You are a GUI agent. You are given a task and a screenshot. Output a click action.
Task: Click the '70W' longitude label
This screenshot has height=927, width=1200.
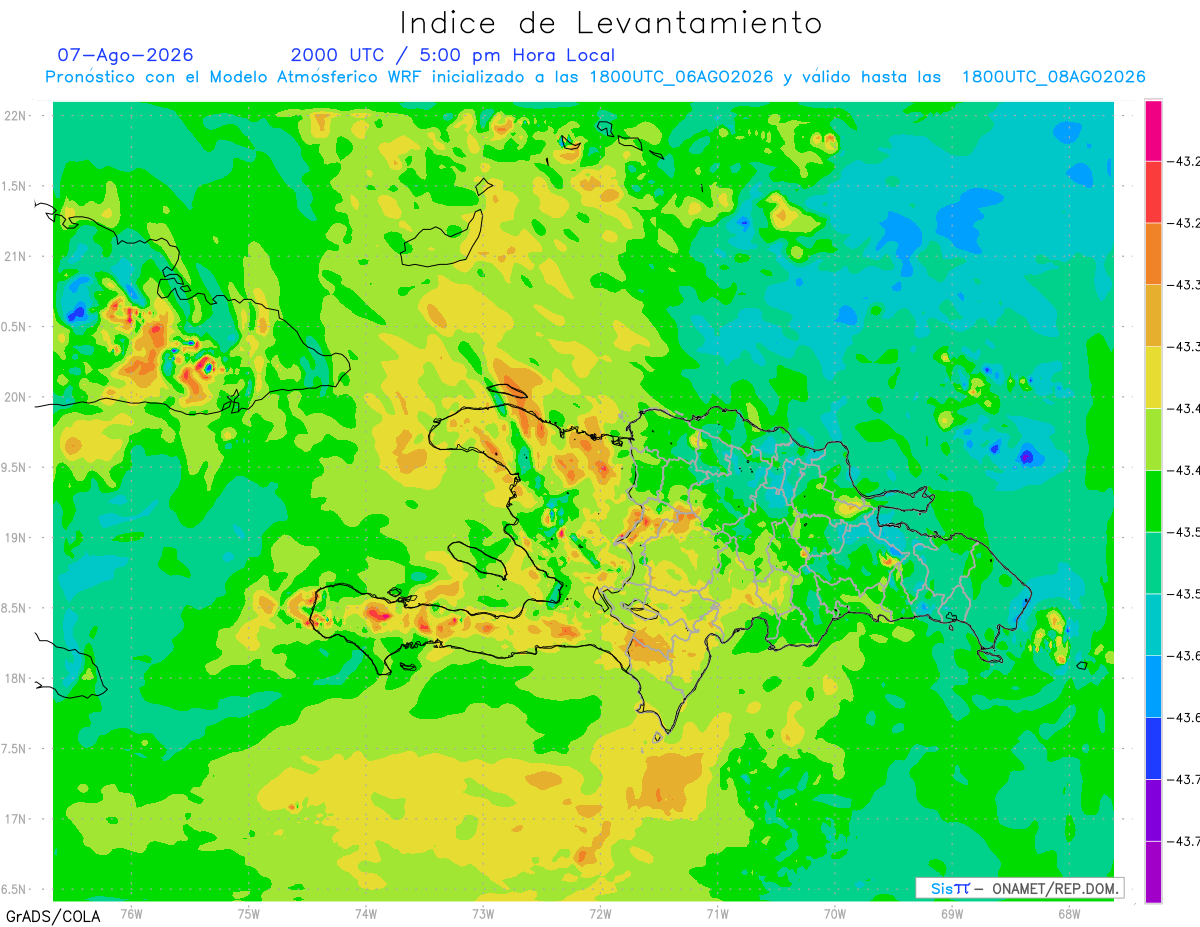(834, 912)
